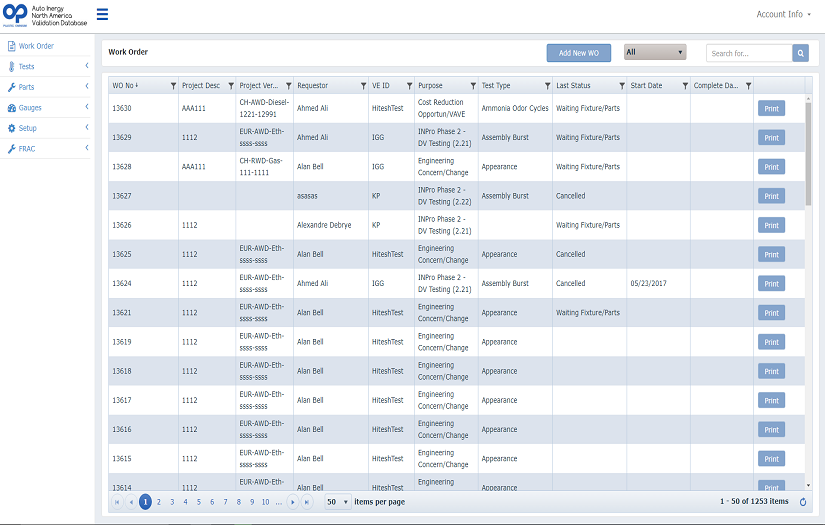Click the Parts wrench icon
825x525 pixels.
(12, 87)
